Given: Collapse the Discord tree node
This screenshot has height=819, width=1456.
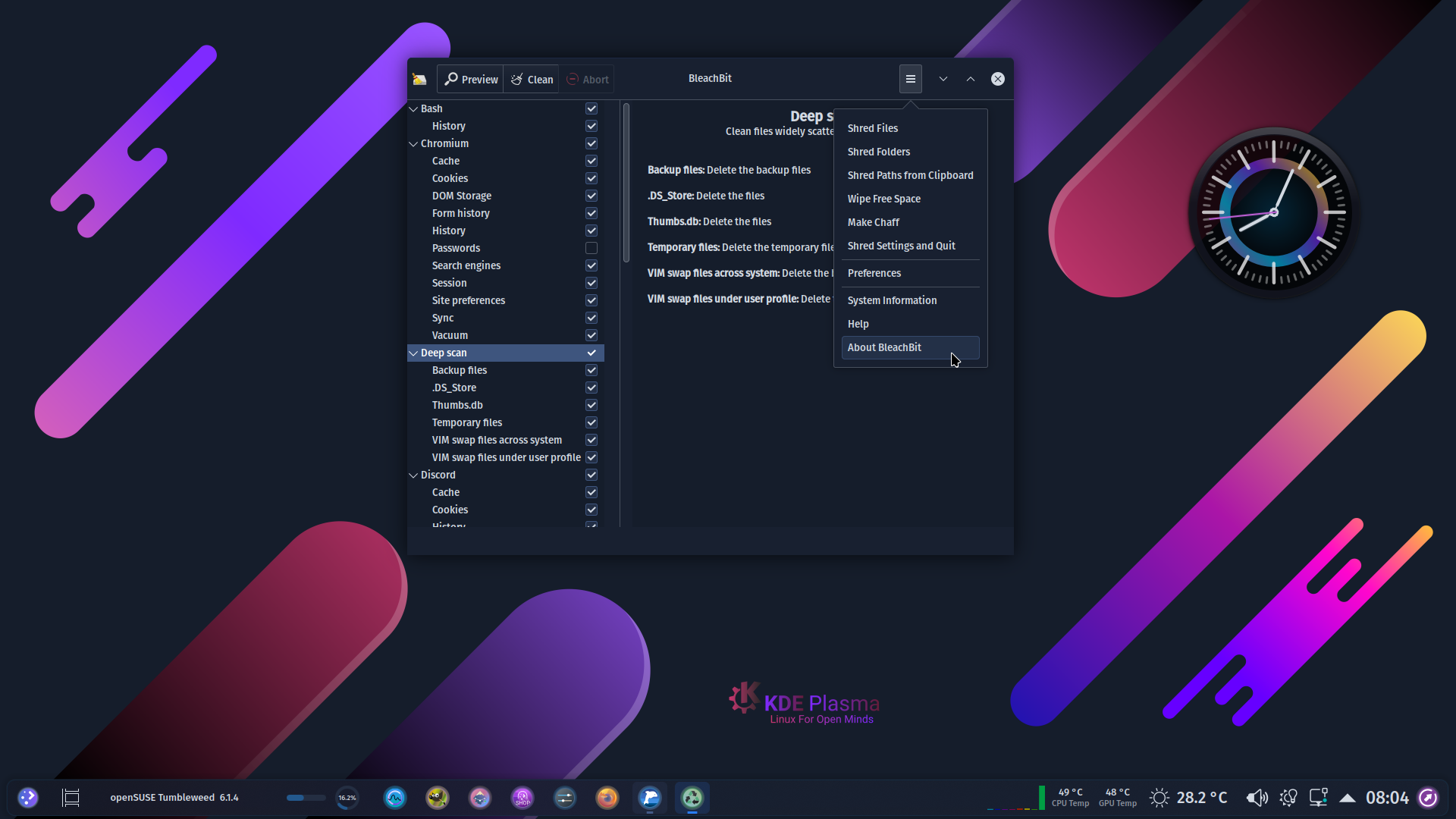Looking at the screenshot, I should pyautogui.click(x=413, y=475).
